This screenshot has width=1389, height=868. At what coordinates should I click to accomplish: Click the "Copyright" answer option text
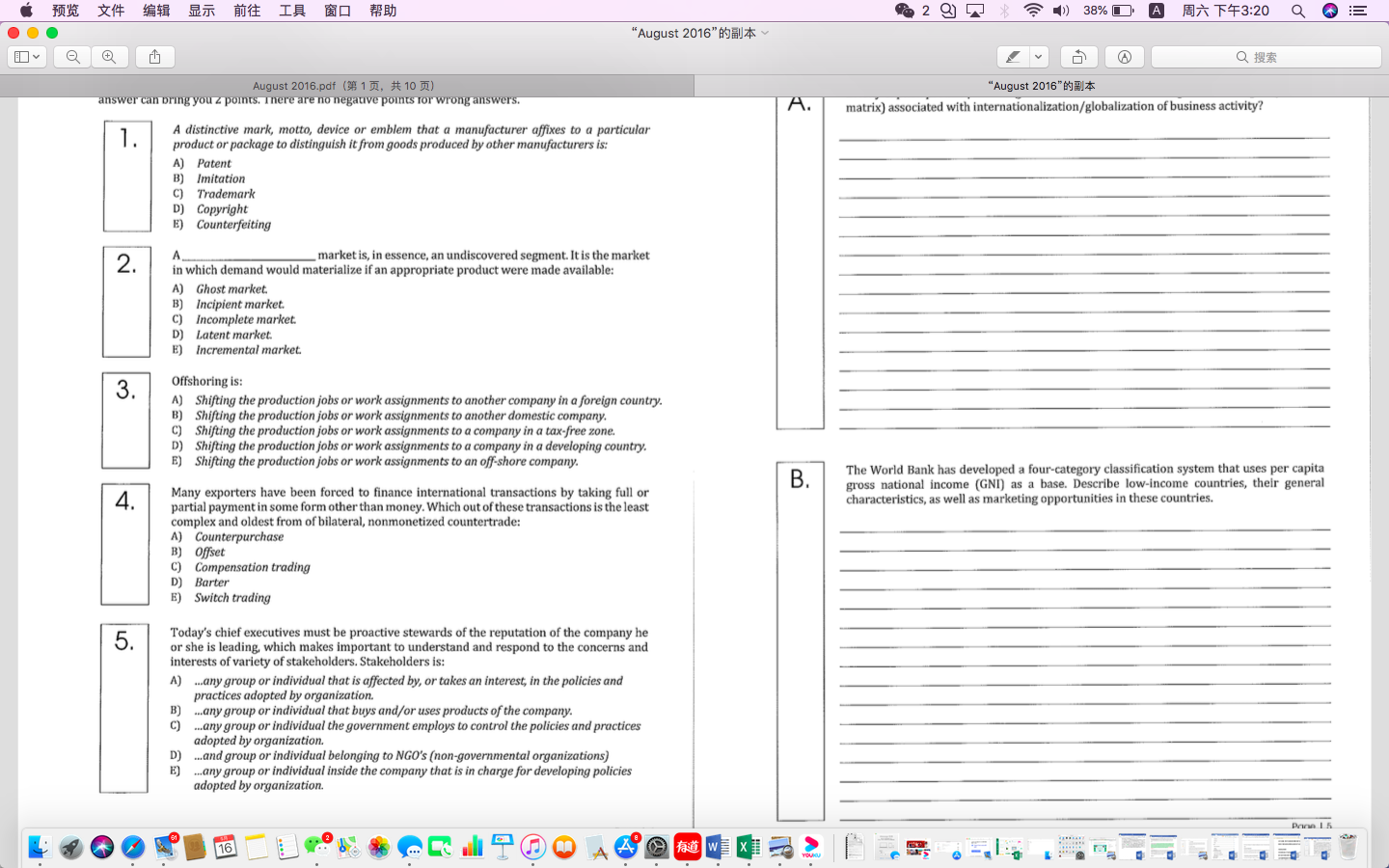point(222,209)
